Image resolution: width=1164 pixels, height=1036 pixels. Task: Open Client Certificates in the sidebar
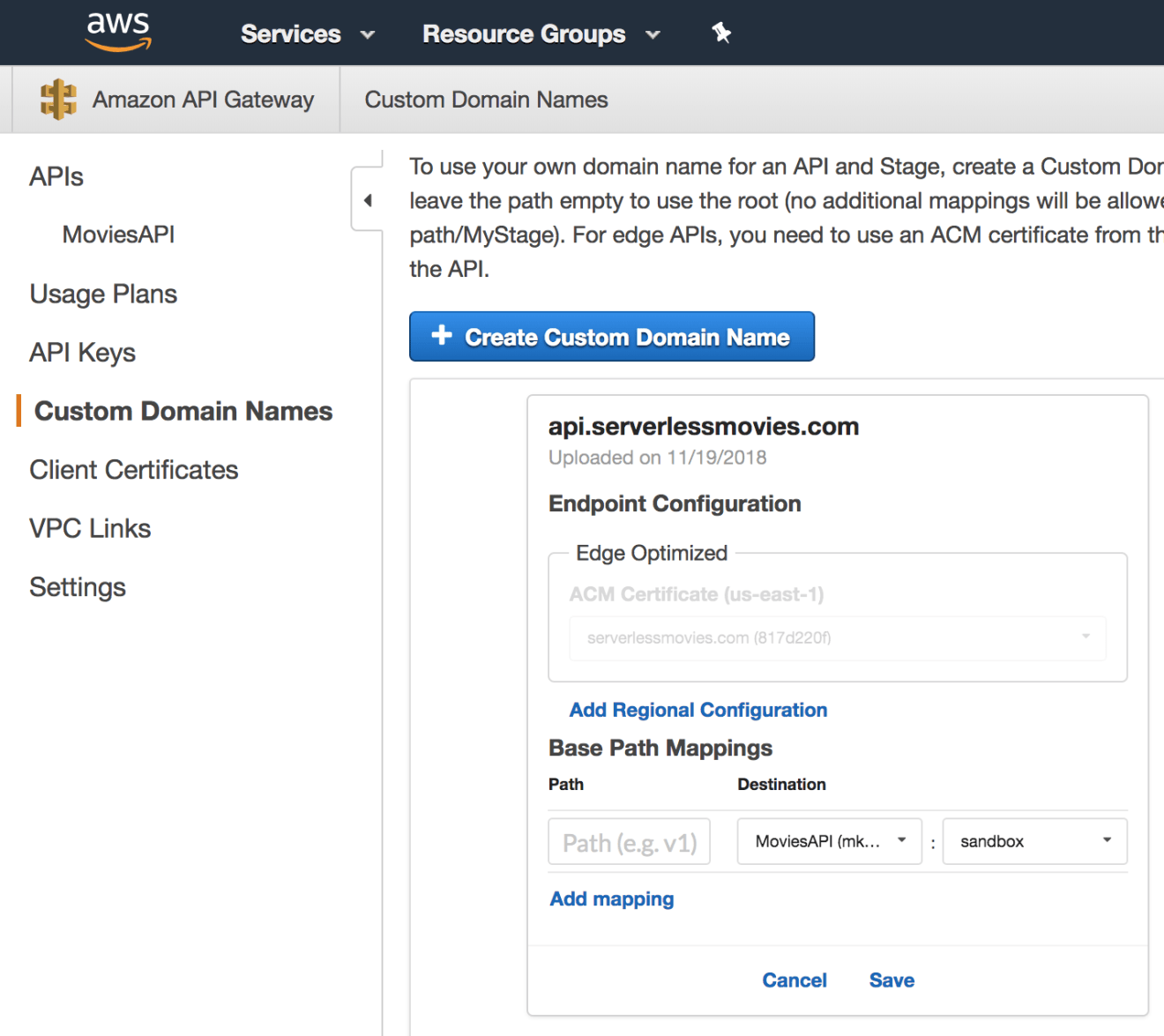coord(133,470)
